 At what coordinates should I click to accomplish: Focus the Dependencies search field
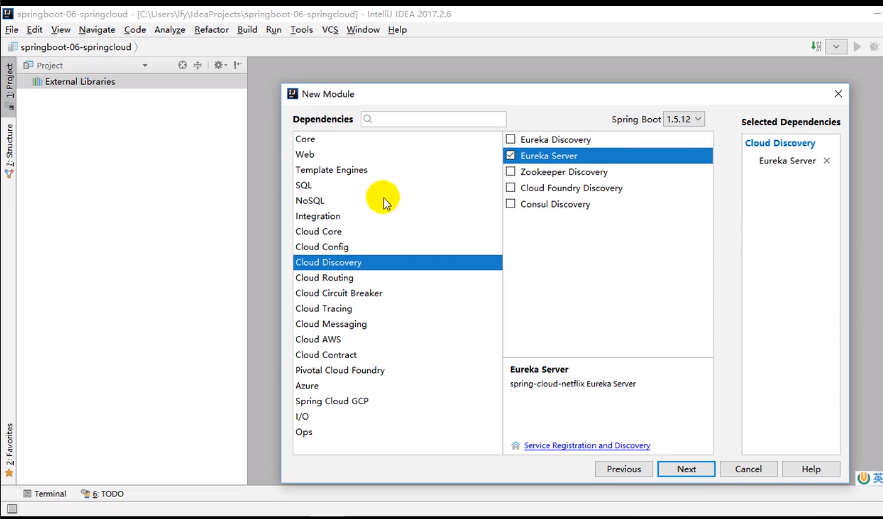click(434, 119)
